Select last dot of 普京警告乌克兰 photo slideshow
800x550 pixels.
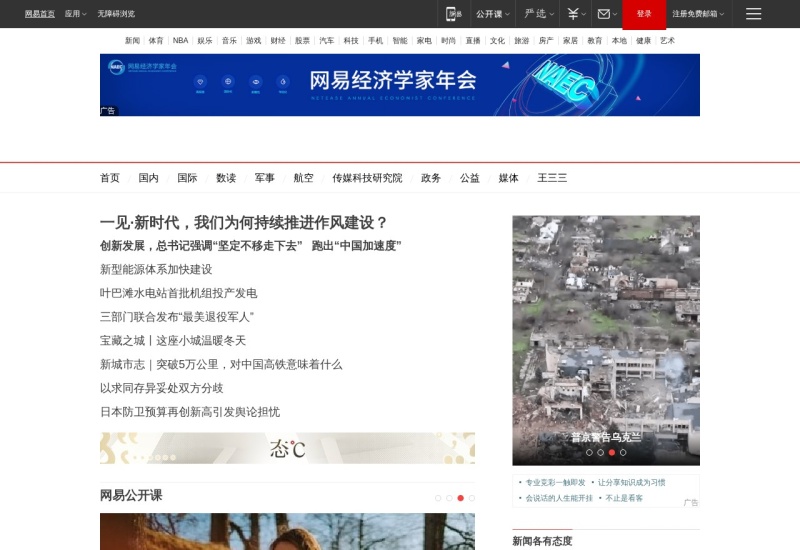[623, 453]
